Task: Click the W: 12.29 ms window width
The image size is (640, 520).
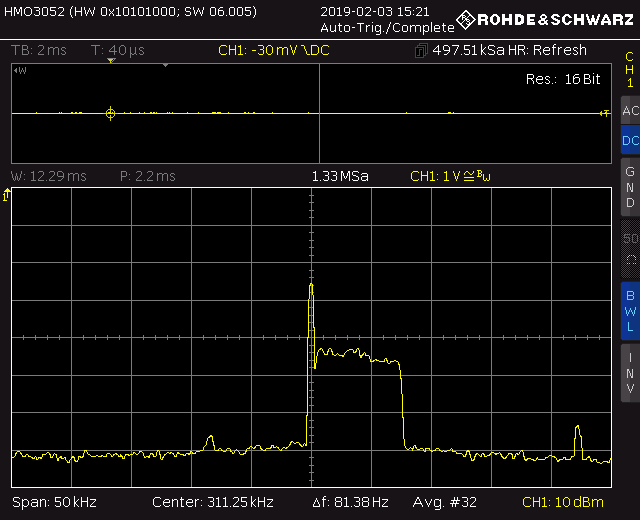Action: (49, 176)
